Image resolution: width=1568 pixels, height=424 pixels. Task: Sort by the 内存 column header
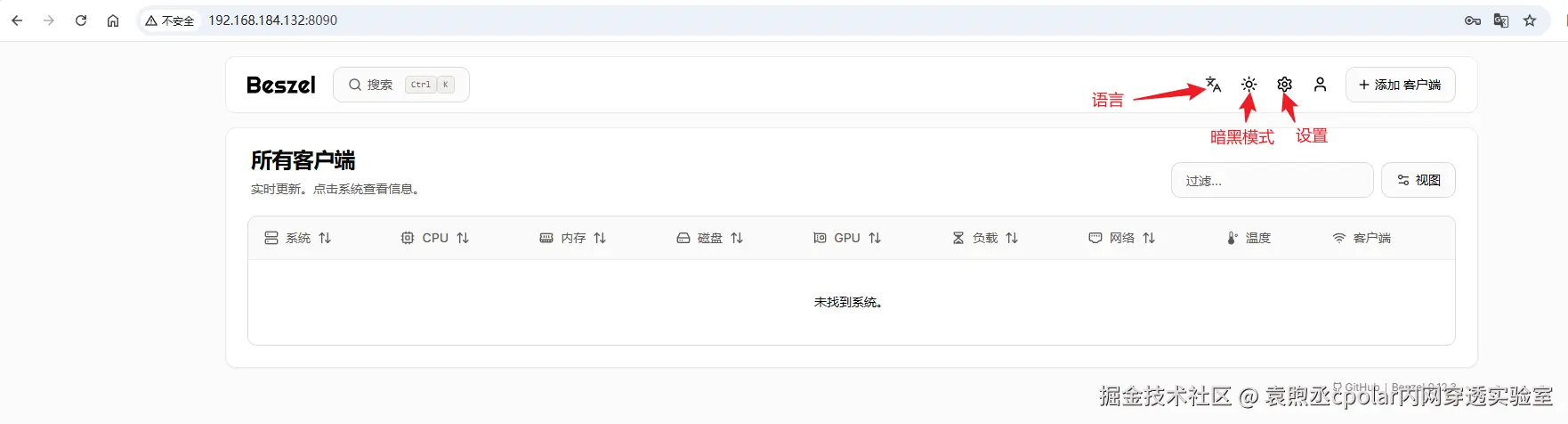tap(573, 238)
